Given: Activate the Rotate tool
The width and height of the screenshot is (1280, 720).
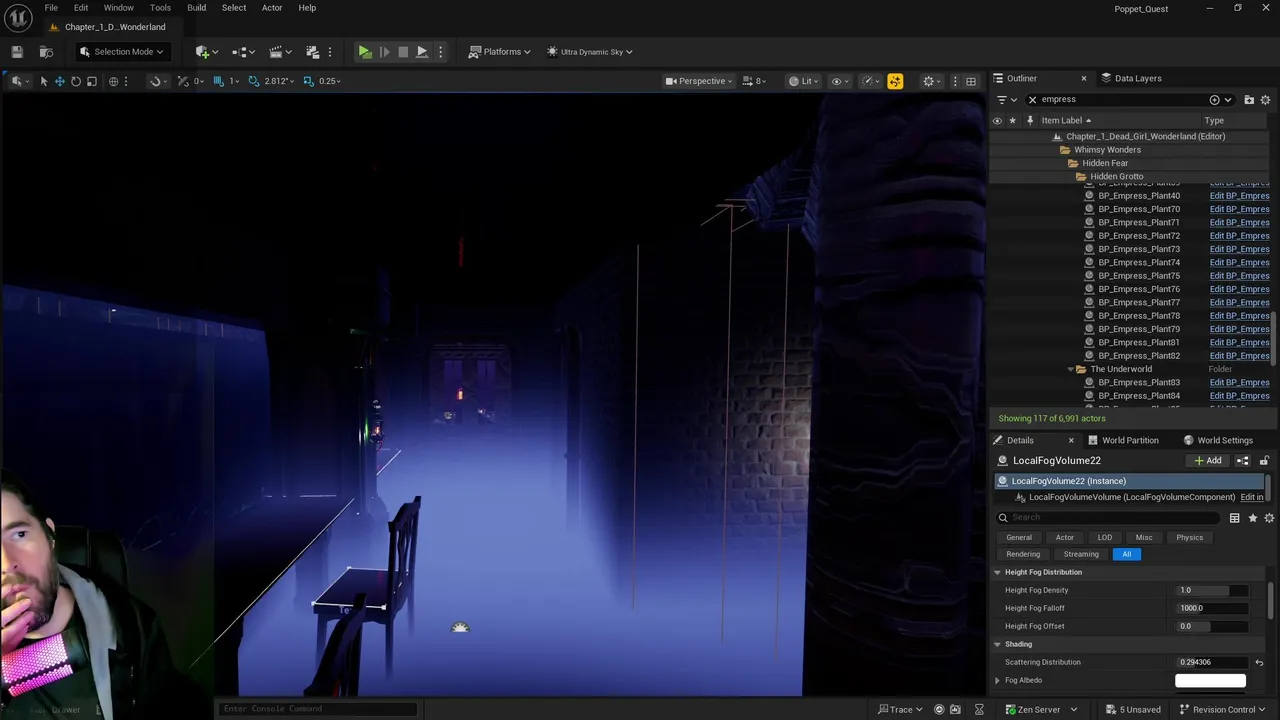Looking at the screenshot, I should click(x=75, y=81).
